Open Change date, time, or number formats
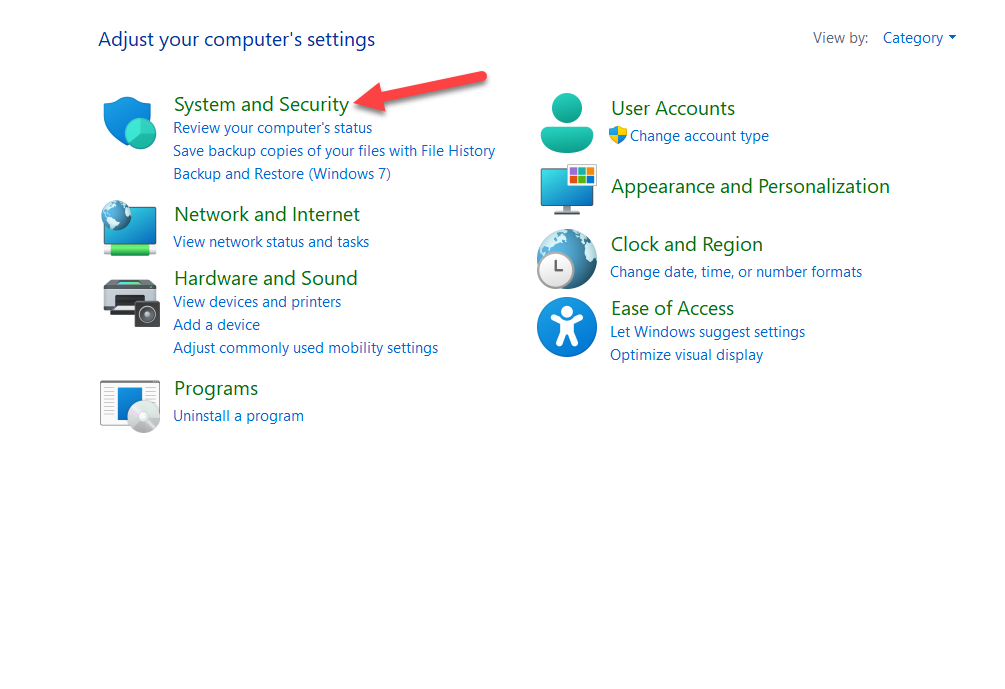Screen dimensions: 1005x689 [736, 272]
